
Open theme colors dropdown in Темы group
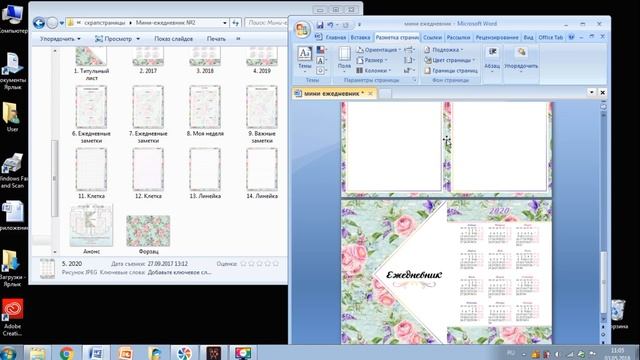321,50
